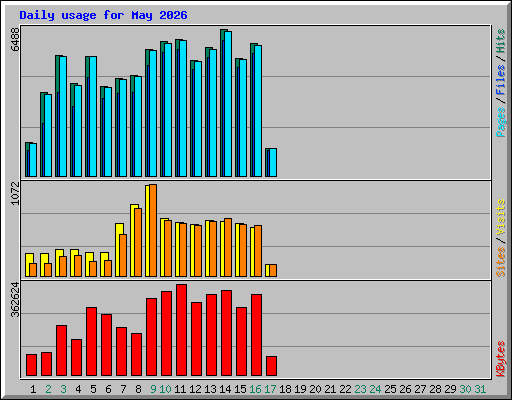Click the cyan pages bar for day 17
The width and height of the screenshot is (512, 400).
[273, 162]
